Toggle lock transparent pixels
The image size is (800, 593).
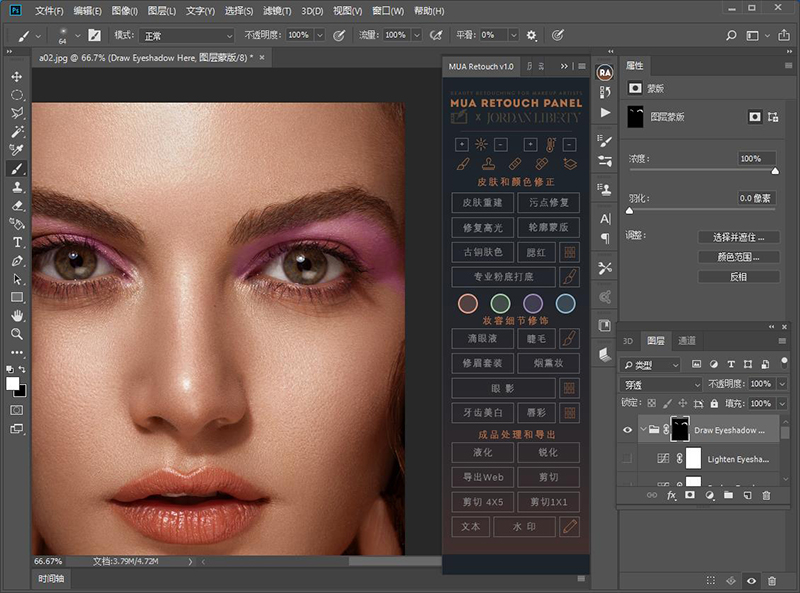[652, 403]
